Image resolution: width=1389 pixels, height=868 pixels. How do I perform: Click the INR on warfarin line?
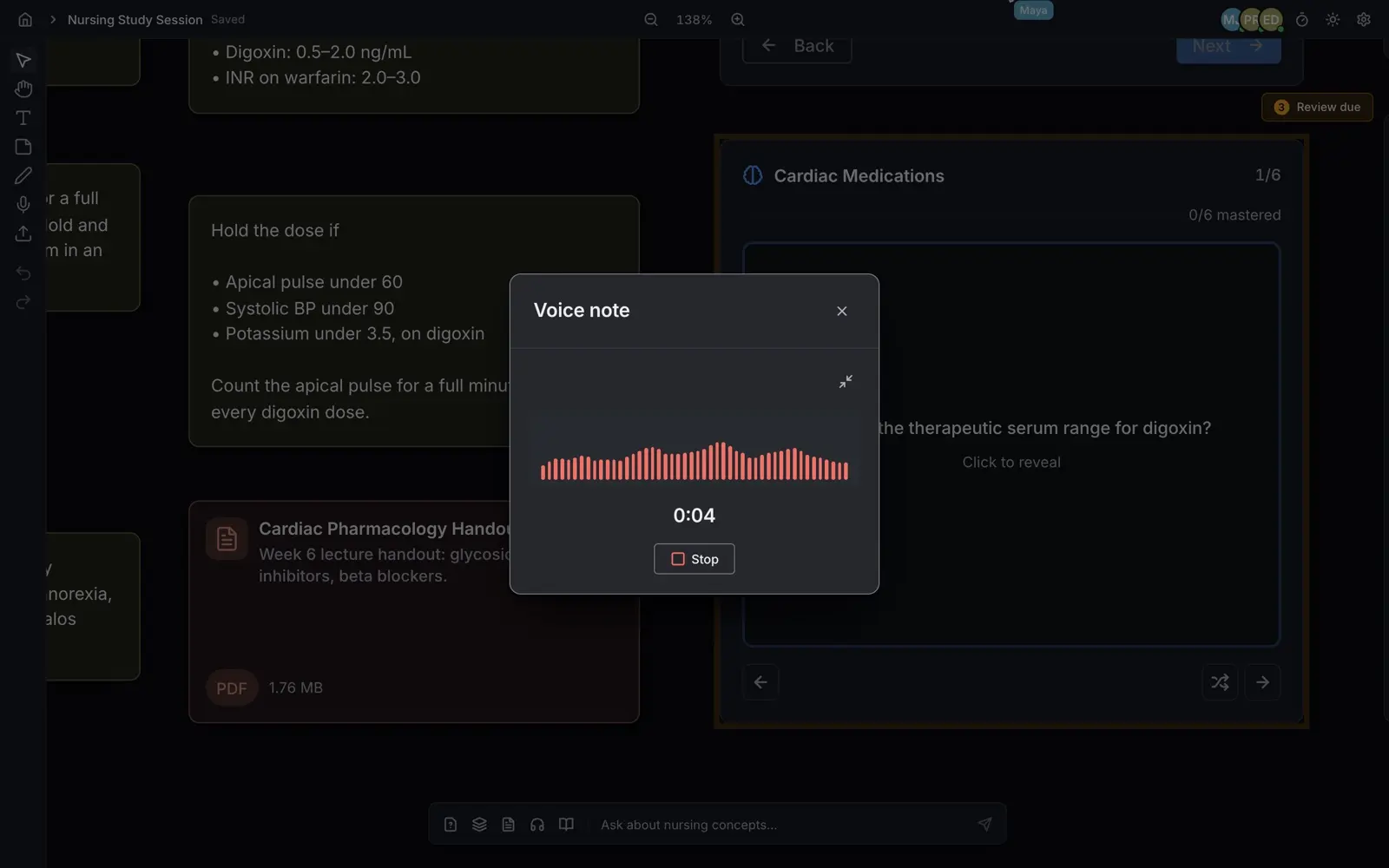(322, 77)
